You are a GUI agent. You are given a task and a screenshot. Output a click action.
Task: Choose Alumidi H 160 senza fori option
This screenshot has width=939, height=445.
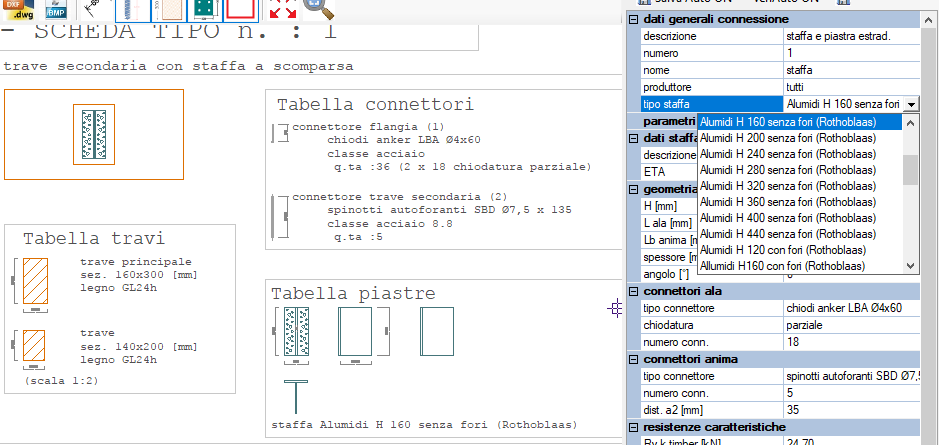pos(800,122)
